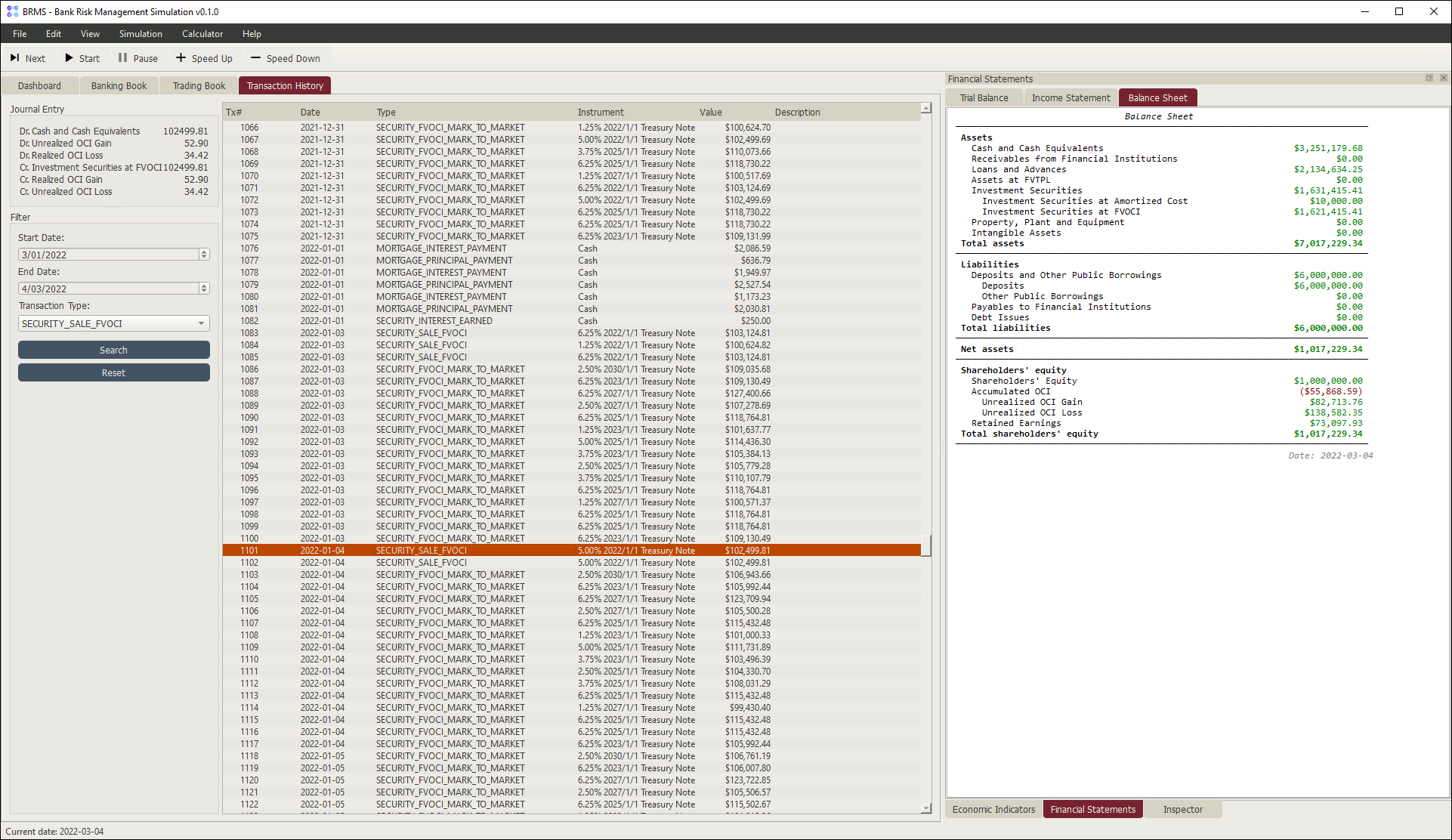
Task: Open the File menu
Action: point(20,34)
